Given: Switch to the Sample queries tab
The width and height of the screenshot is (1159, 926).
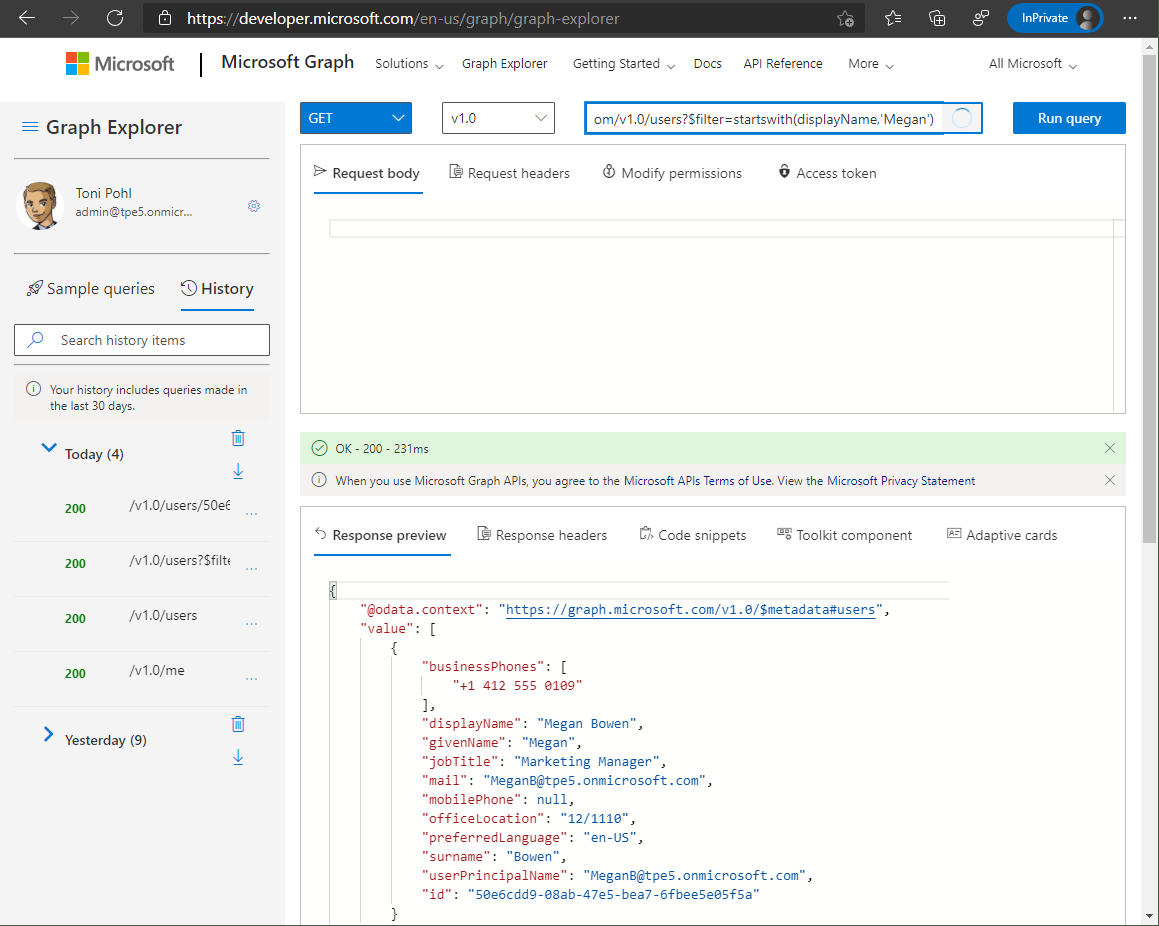Looking at the screenshot, I should [90, 289].
